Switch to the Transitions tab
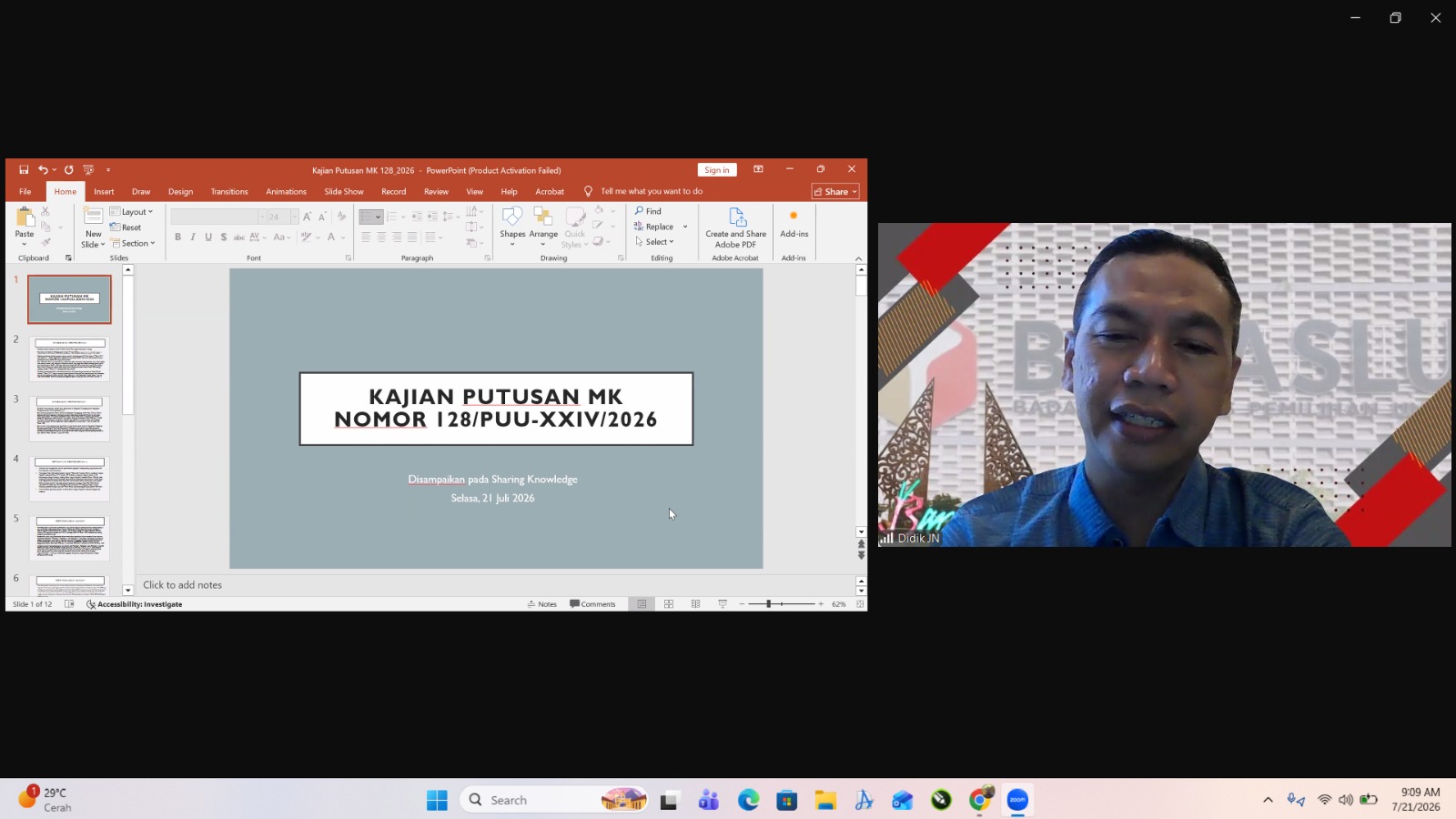 tap(229, 192)
